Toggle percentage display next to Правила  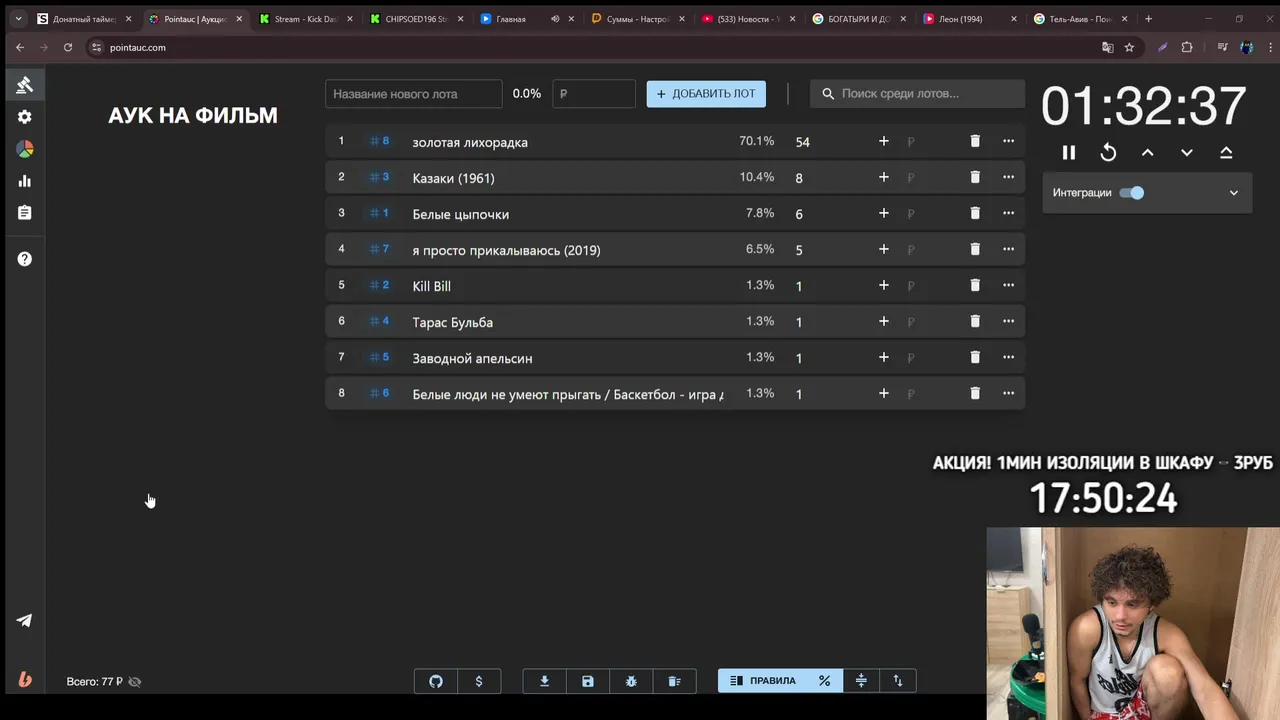pos(824,681)
